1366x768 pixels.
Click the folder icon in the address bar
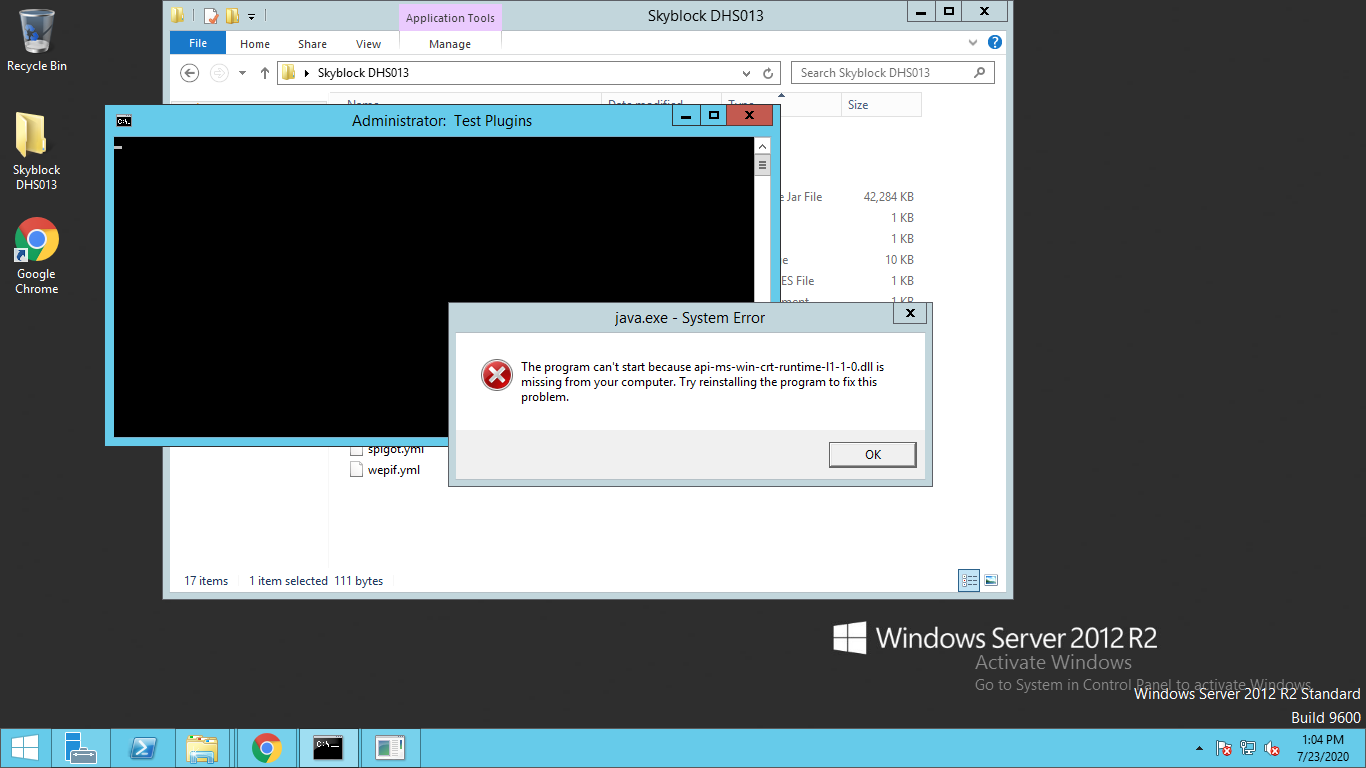point(289,73)
